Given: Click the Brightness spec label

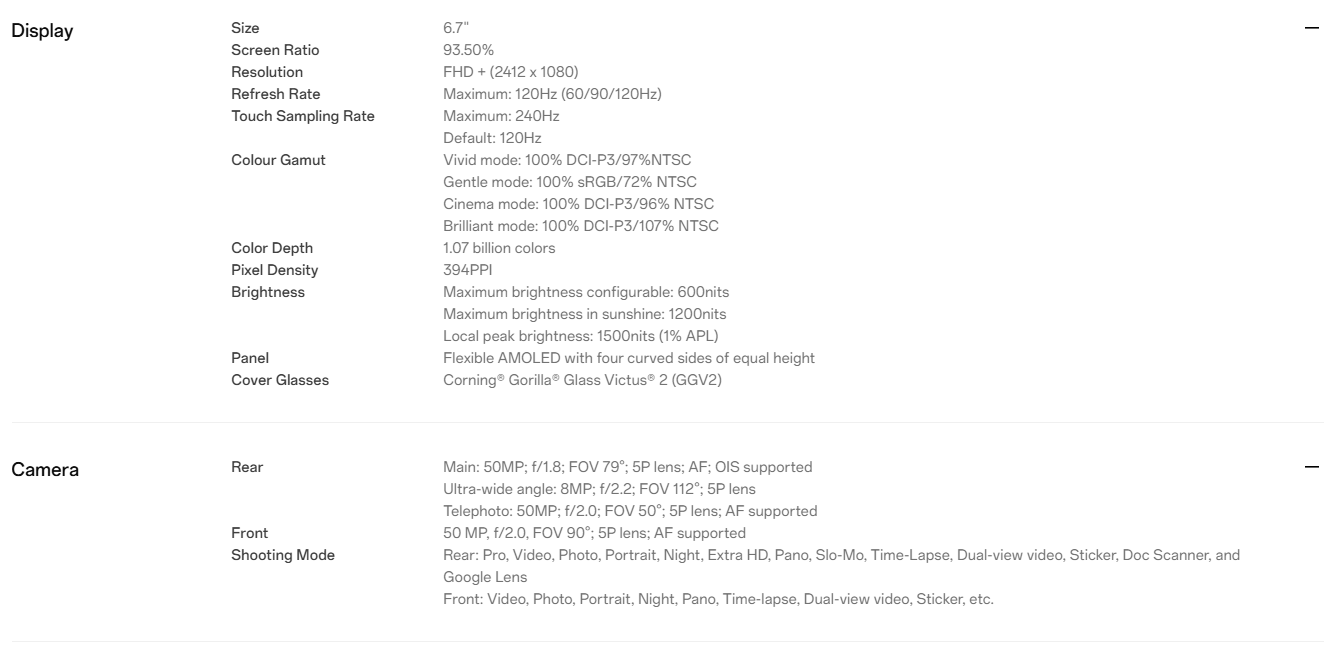Looking at the screenshot, I should point(268,292).
